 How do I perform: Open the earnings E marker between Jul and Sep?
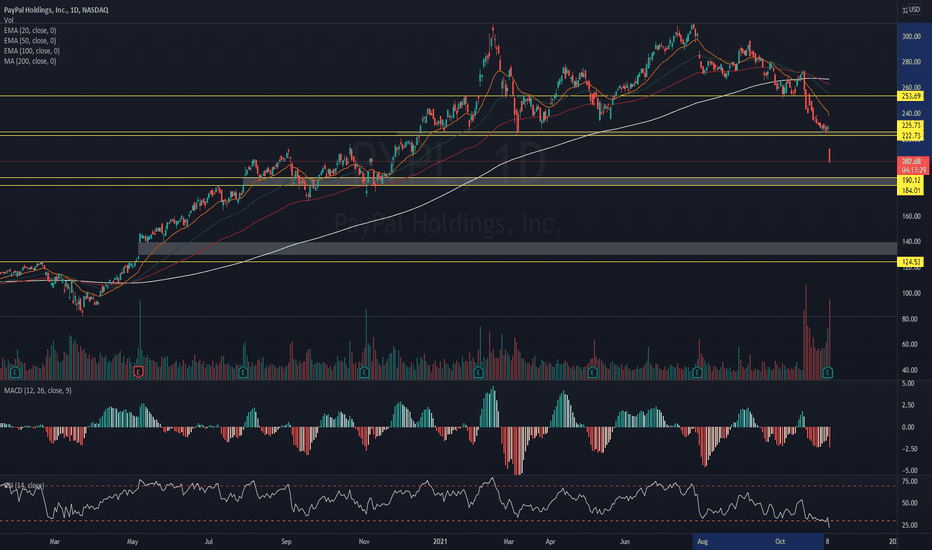coord(243,372)
